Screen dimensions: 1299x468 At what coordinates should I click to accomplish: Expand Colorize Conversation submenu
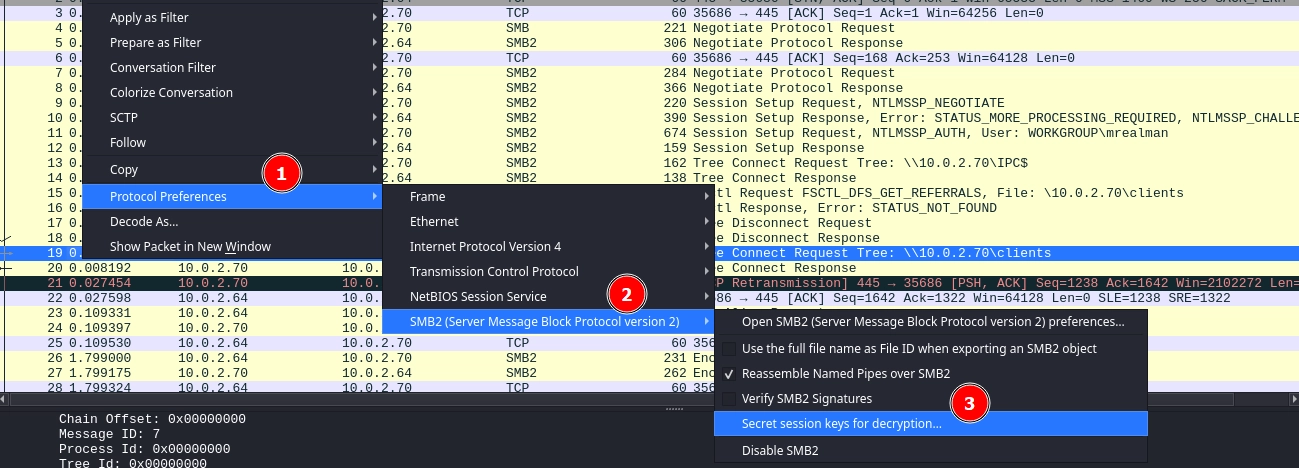171,93
